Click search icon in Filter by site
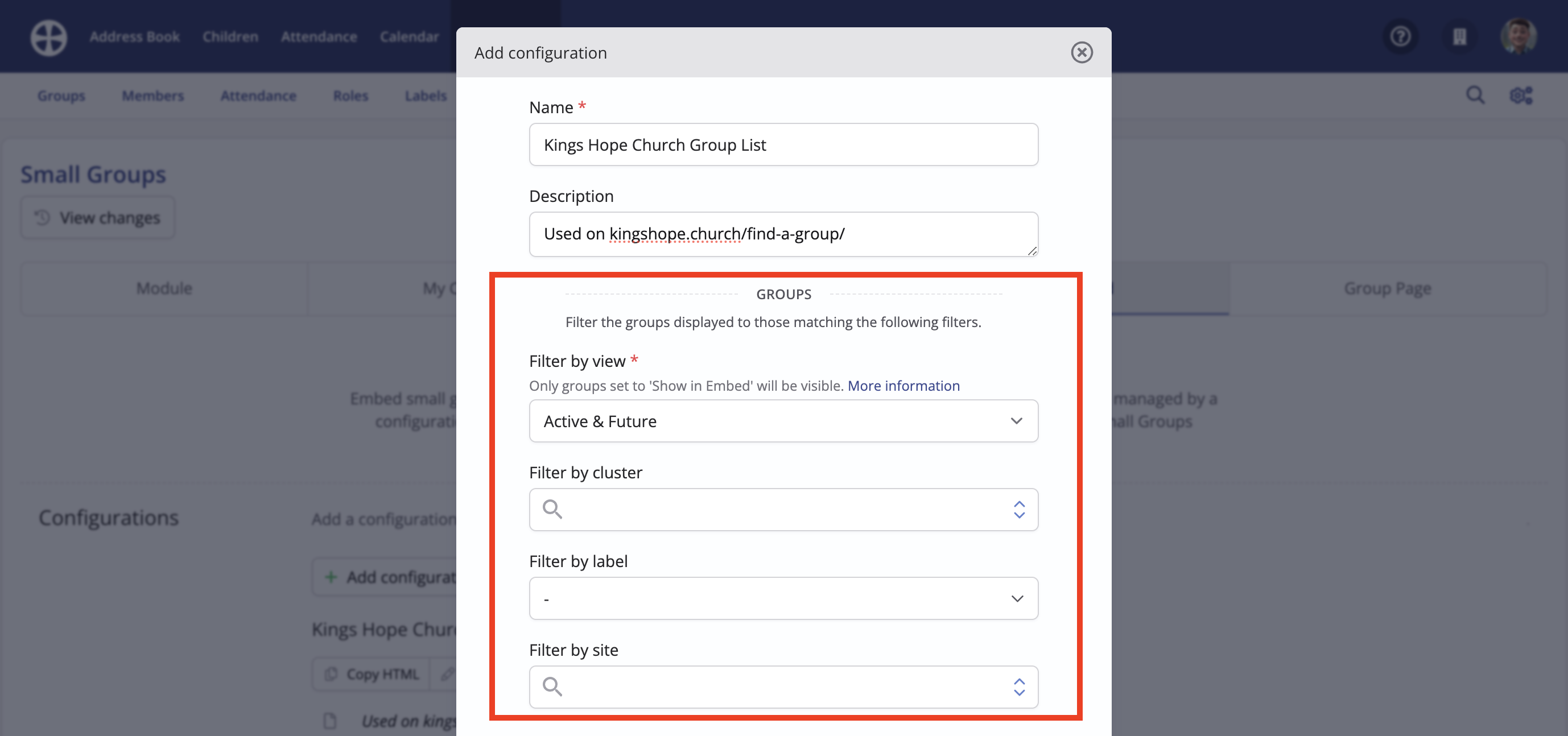The height and width of the screenshot is (736, 1568). click(552, 687)
